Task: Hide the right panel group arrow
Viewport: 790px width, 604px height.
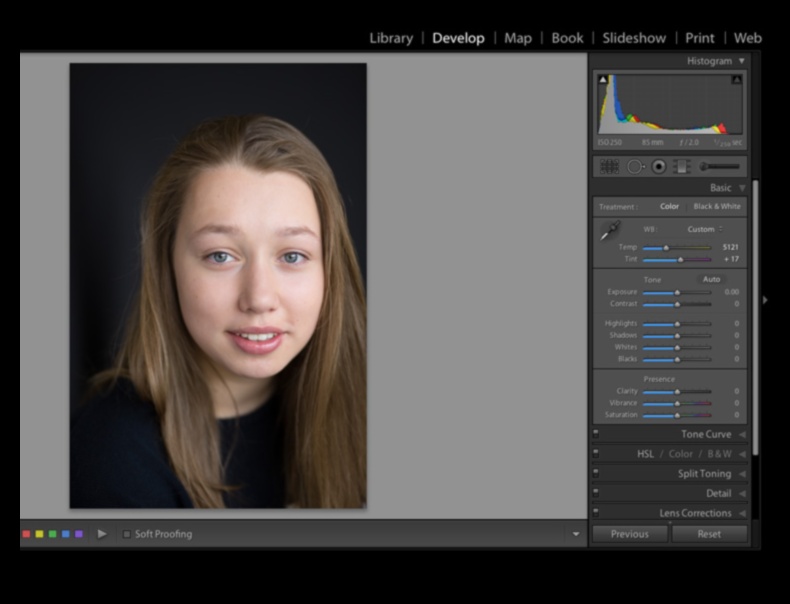Action: click(765, 300)
